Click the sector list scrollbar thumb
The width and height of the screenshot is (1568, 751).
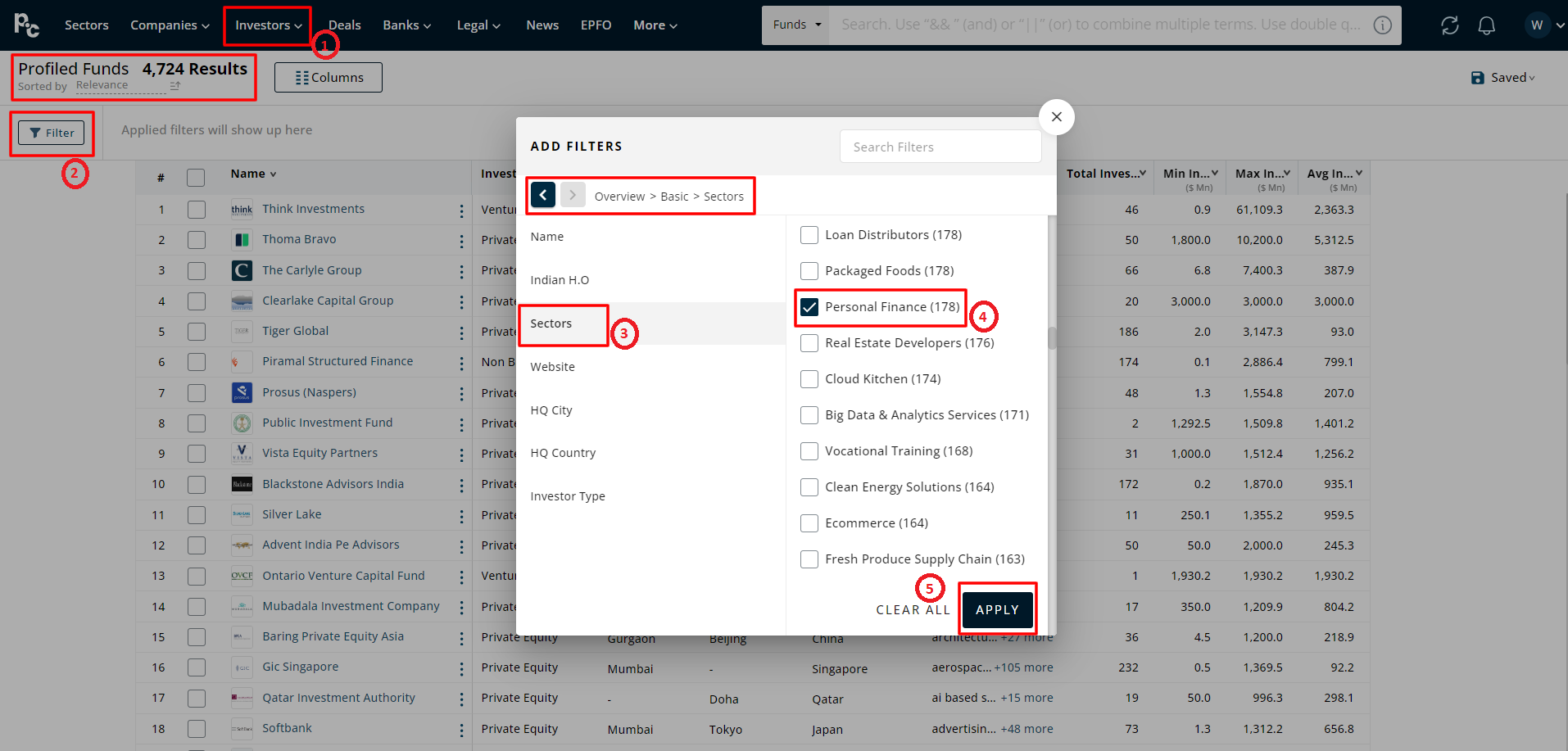pos(1052,338)
